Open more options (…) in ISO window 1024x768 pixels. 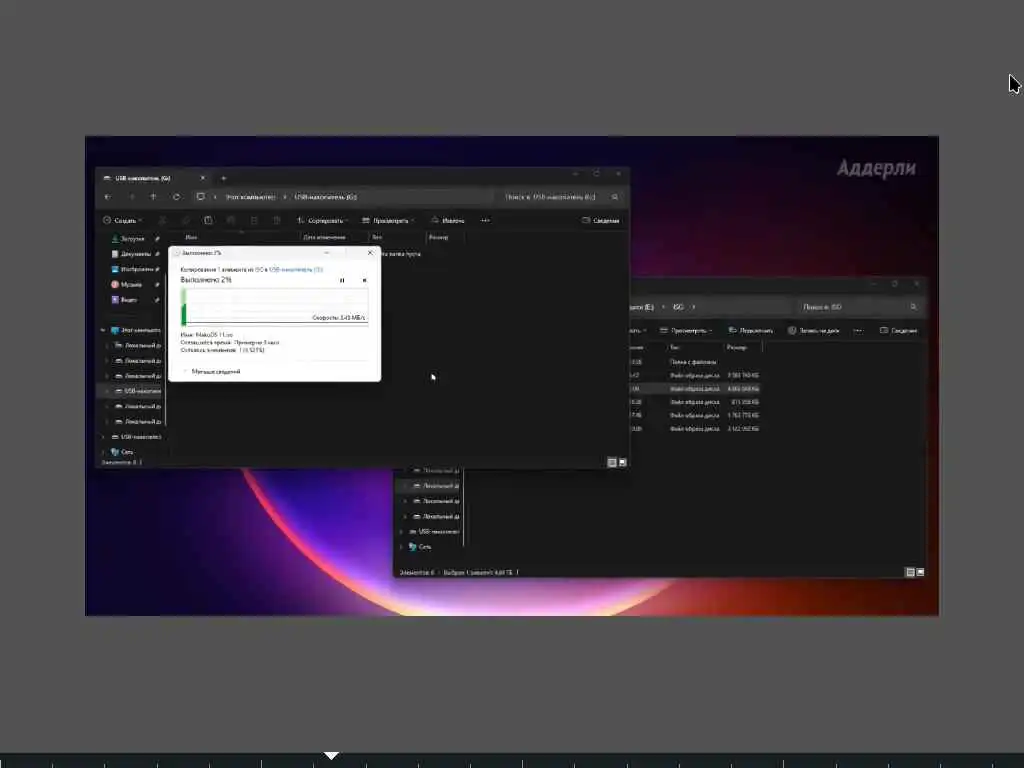pos(858,330)
